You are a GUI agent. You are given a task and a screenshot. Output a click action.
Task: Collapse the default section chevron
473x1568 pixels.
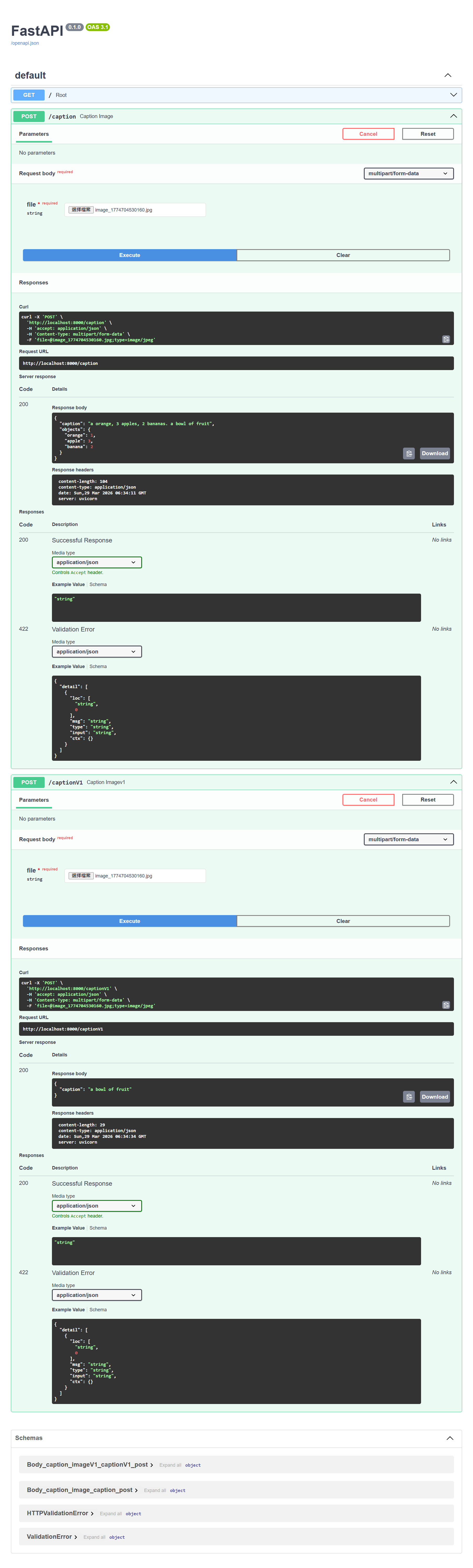coord(447,75)
